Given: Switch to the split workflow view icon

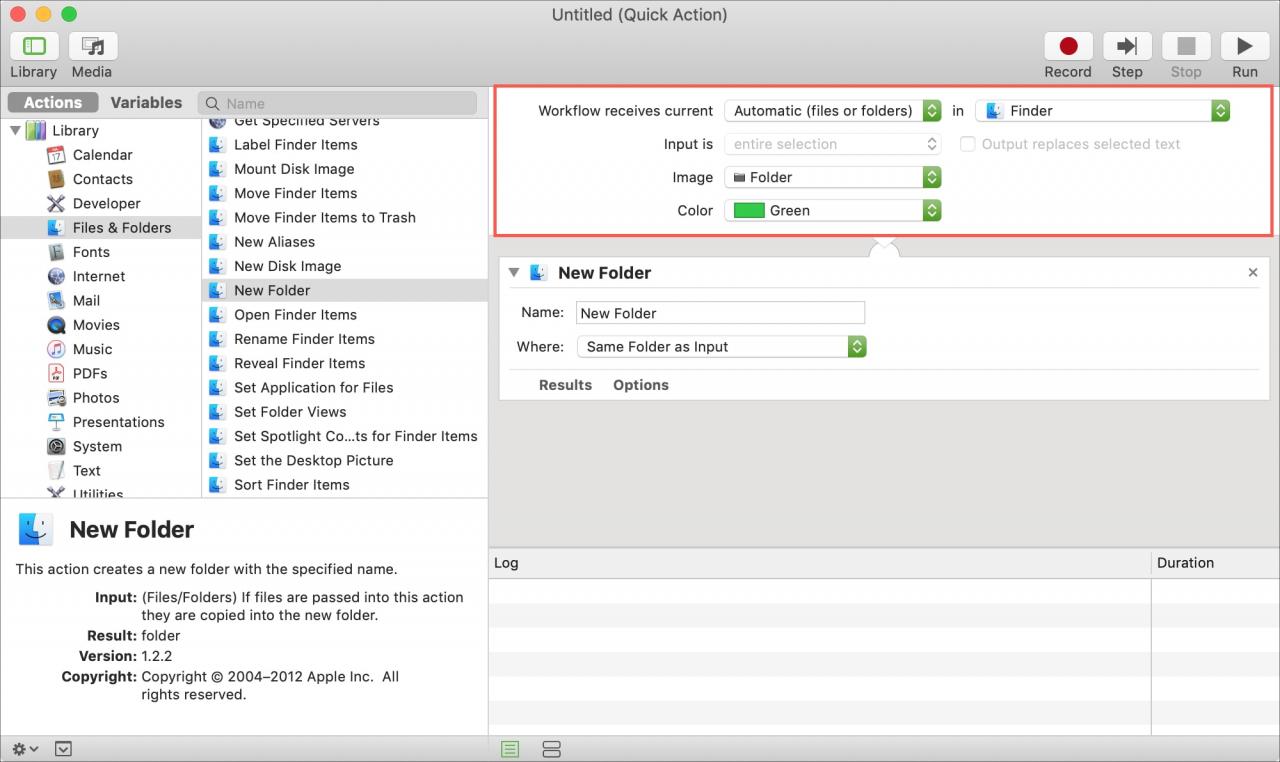Looking at the screenshot, I should (x=551, y=749).
